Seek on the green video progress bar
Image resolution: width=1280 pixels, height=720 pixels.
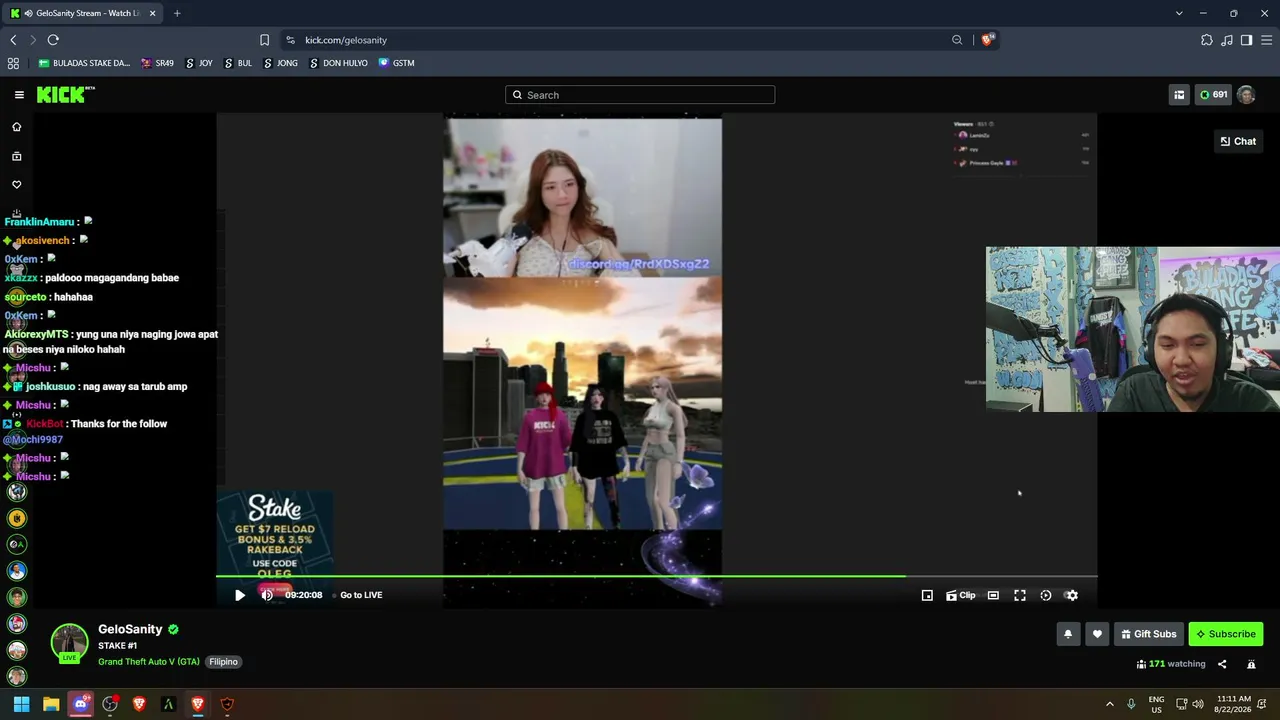pyautogui.click(x=657, y=576)
